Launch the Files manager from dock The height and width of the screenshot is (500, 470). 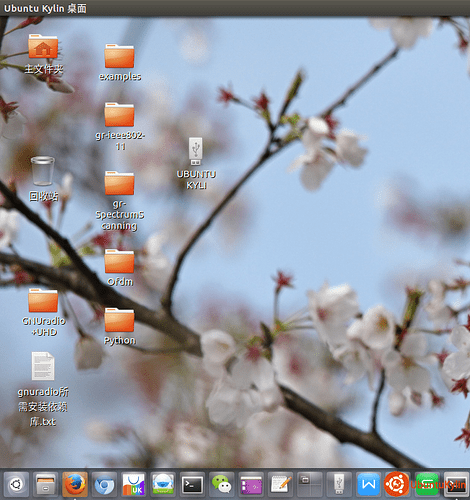(45, 484)
